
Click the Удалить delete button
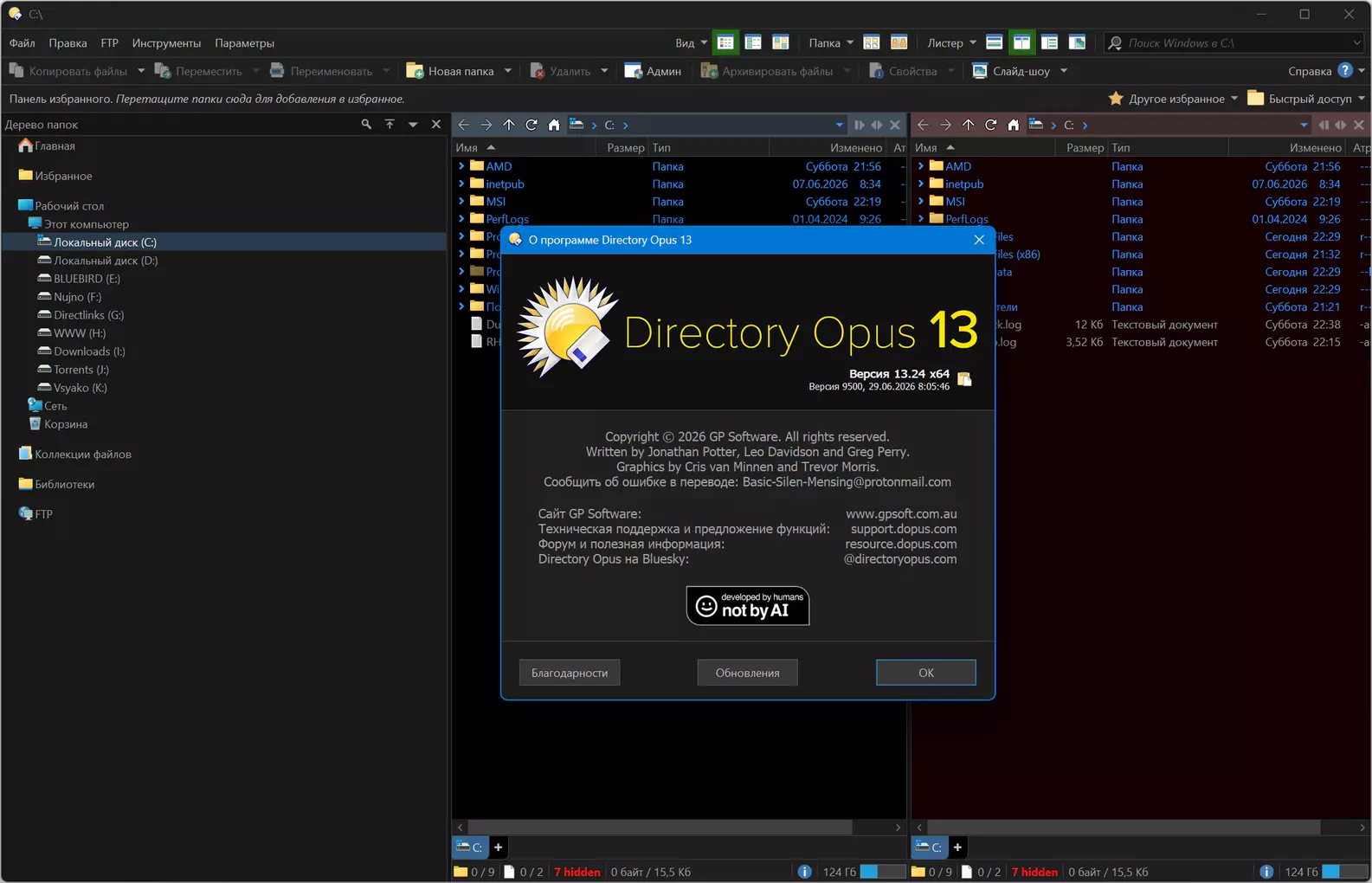[560, 71]
